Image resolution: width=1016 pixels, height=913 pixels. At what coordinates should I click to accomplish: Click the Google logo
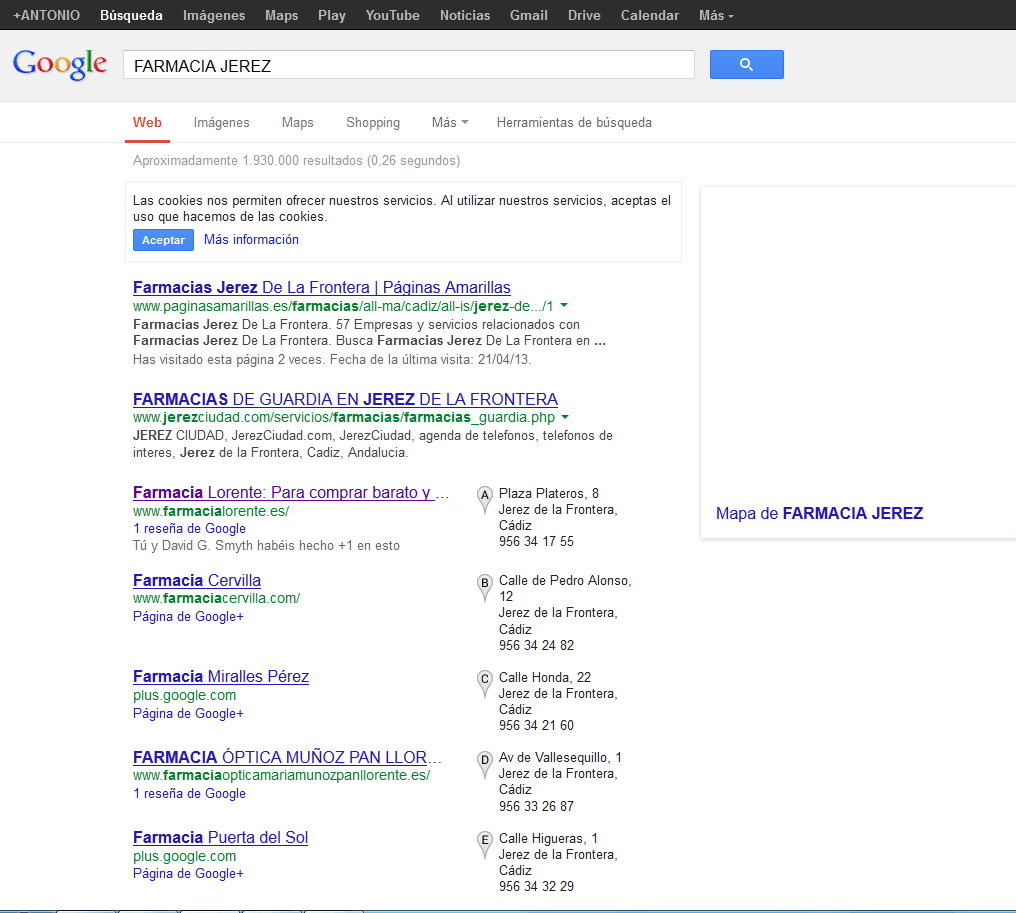tap(60, 64)
